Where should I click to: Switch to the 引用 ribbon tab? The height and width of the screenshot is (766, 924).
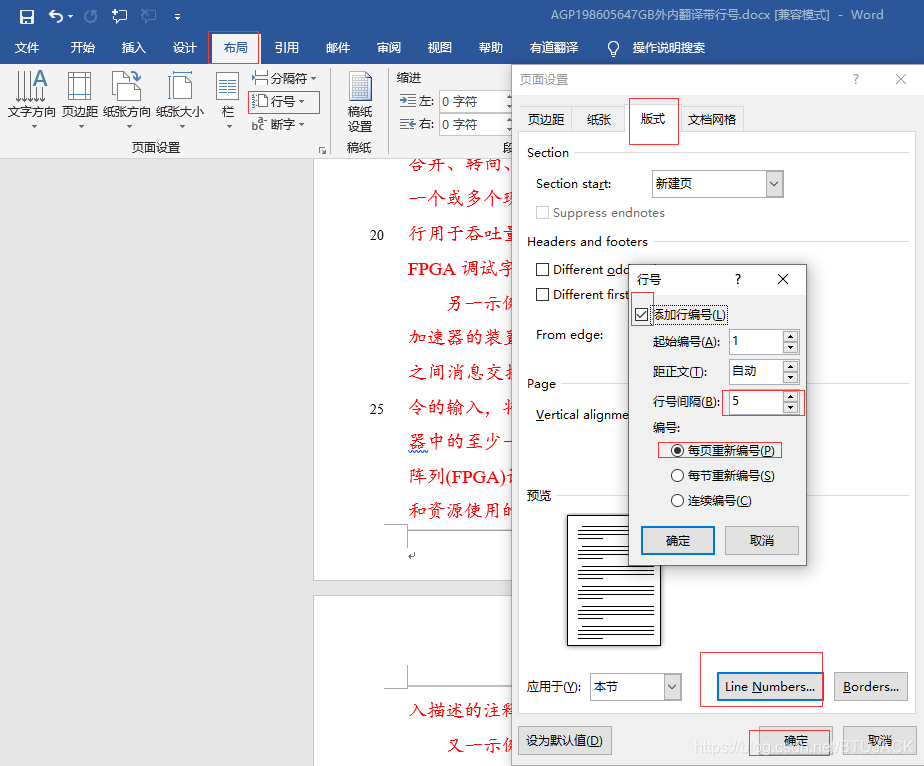[x=287, y=48]
